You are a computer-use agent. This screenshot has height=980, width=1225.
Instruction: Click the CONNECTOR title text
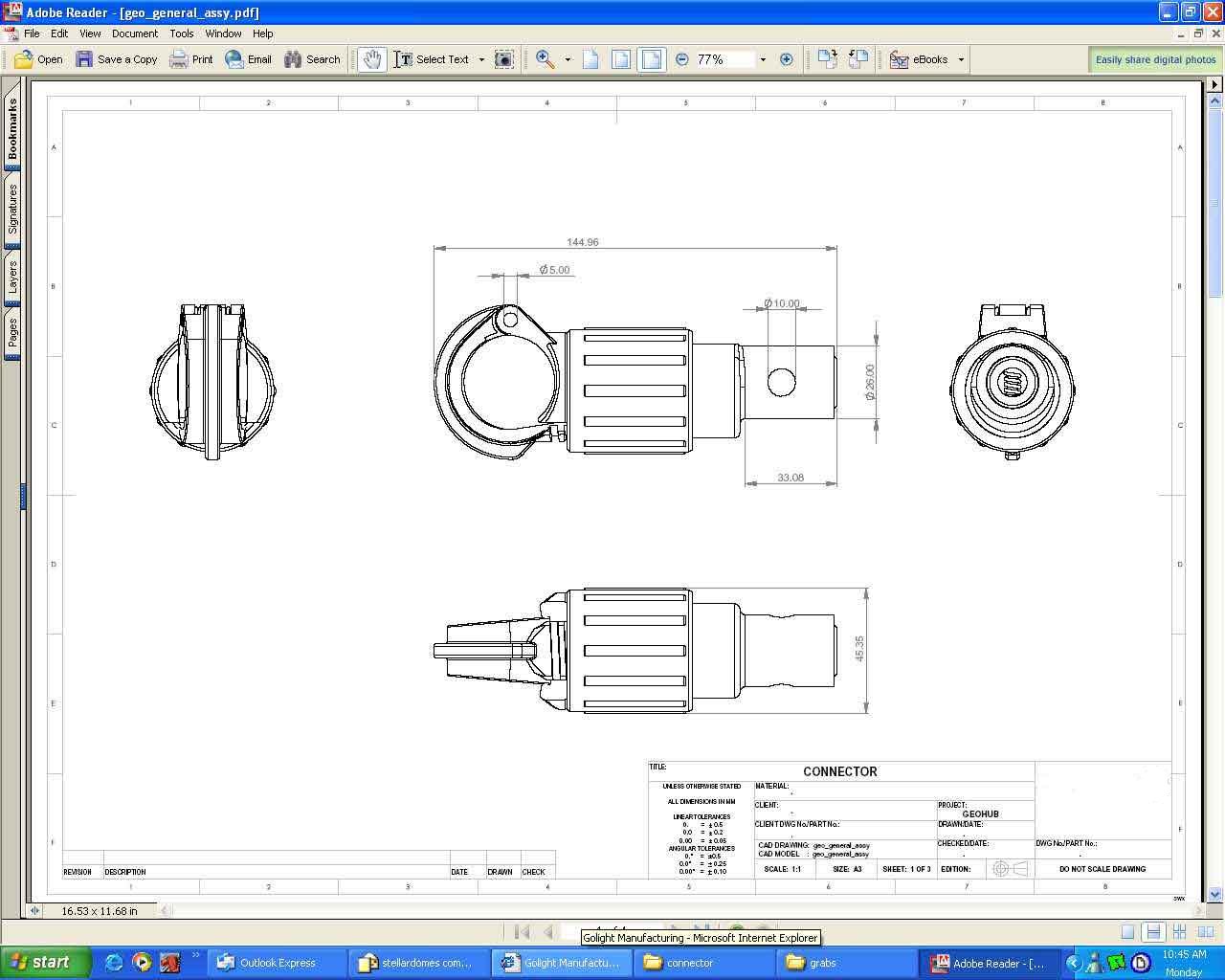(x=840, y=771)
